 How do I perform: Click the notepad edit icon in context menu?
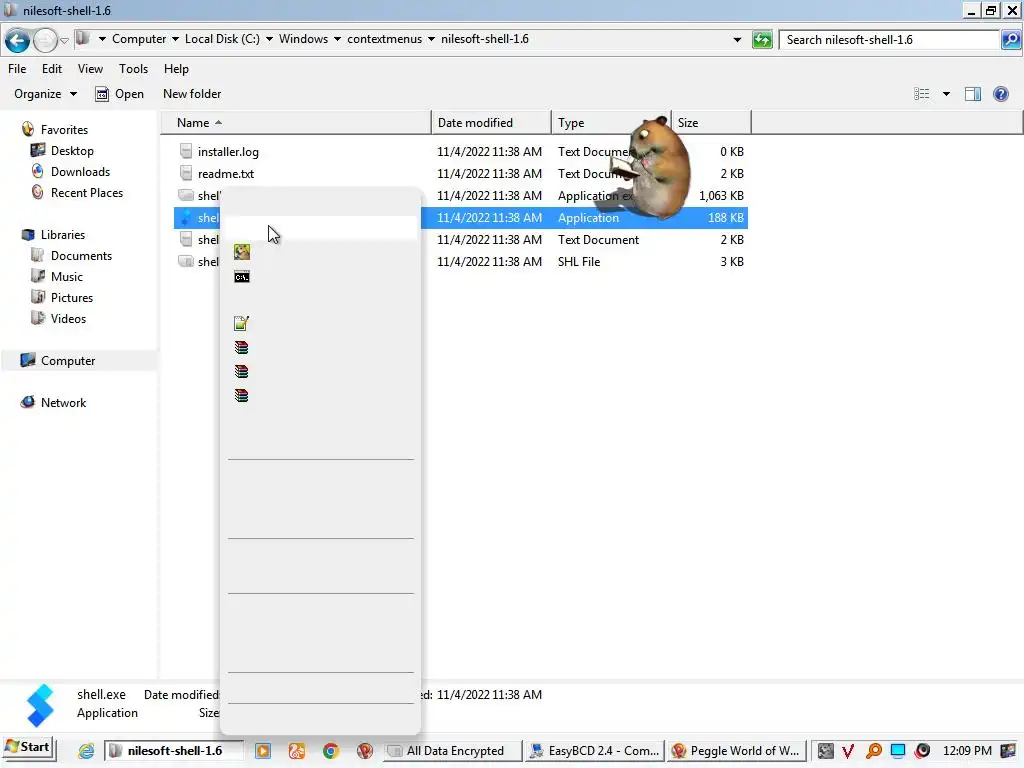(242, 323)
